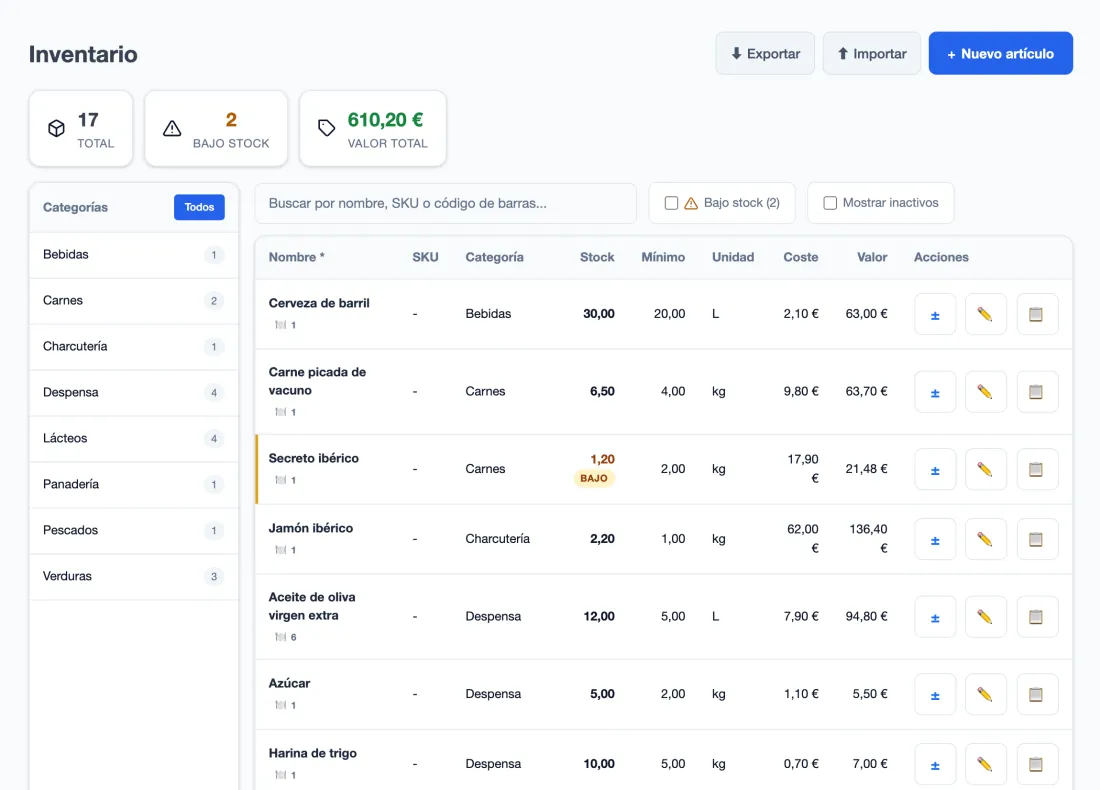Click the Valor Total summary card
Viewport: 1100px width, 790px height.
point(373,128)
